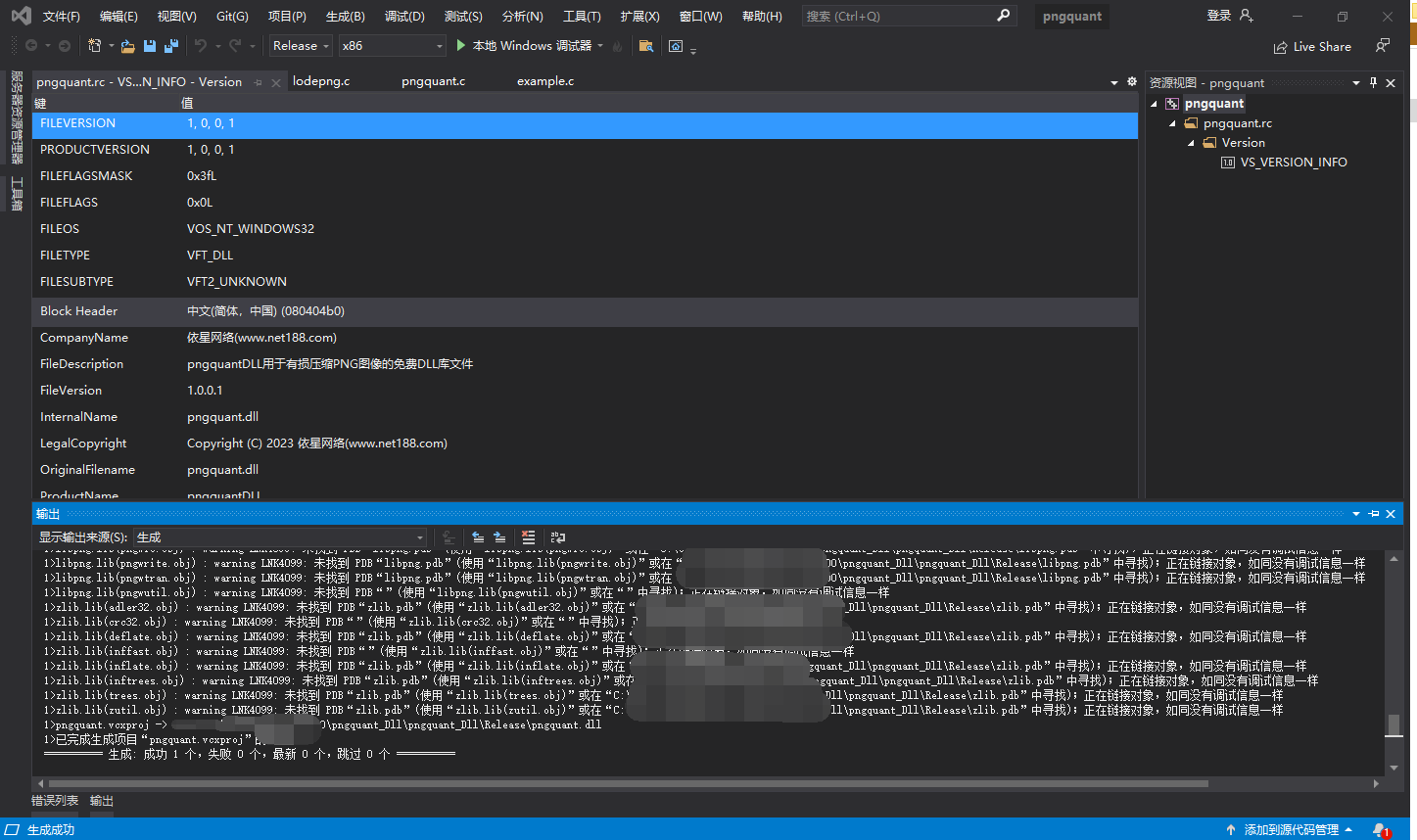Close the pngquant.rc Version tab
Screen dimensions: 1417x840
[276, 83]
